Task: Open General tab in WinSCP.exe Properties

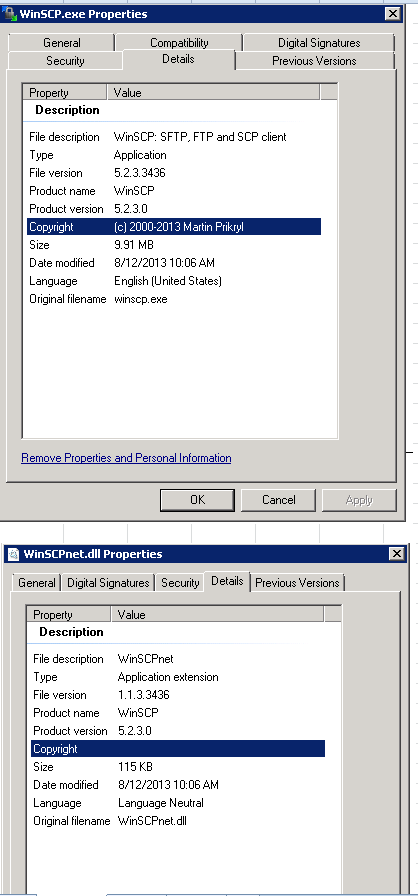Action: (62, 42)
